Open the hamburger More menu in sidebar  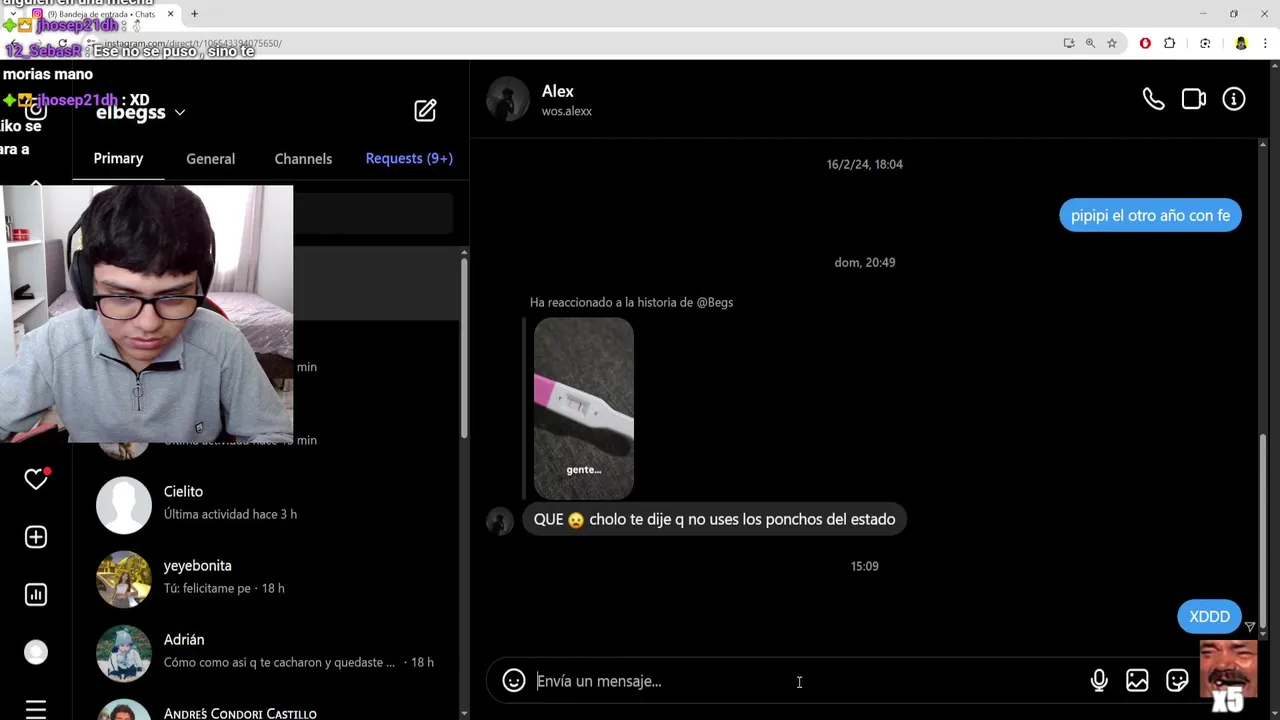(x=36, y=710)
